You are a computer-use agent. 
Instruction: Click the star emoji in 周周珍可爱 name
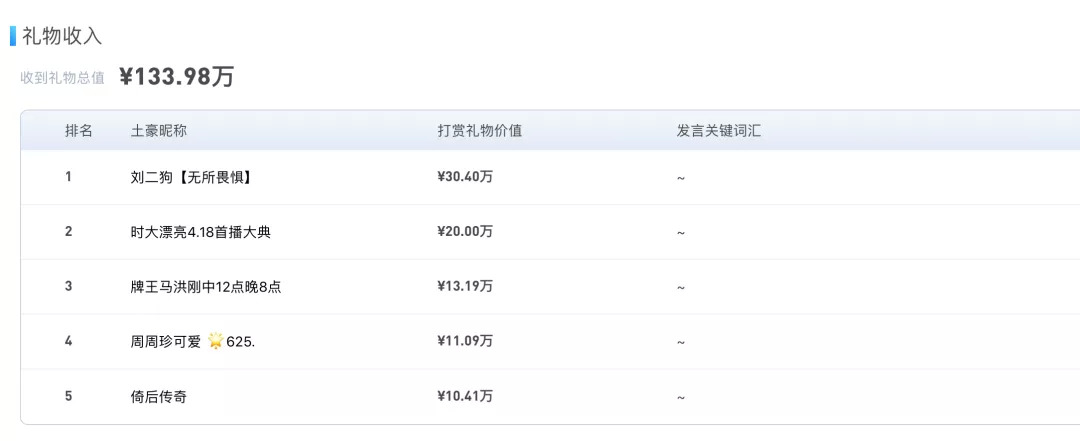point(216,342)
